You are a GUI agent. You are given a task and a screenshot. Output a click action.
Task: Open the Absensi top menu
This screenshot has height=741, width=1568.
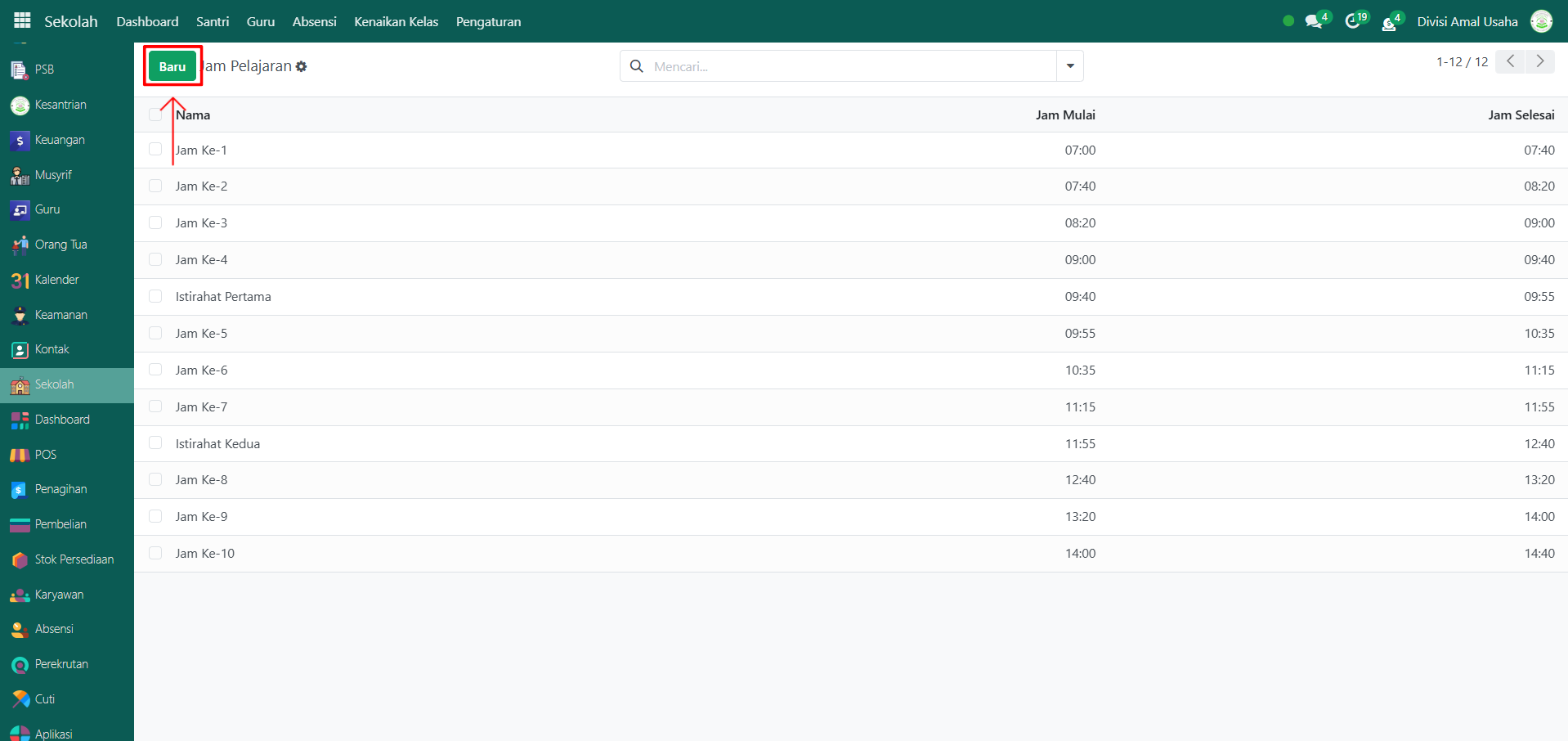(314, 22)
